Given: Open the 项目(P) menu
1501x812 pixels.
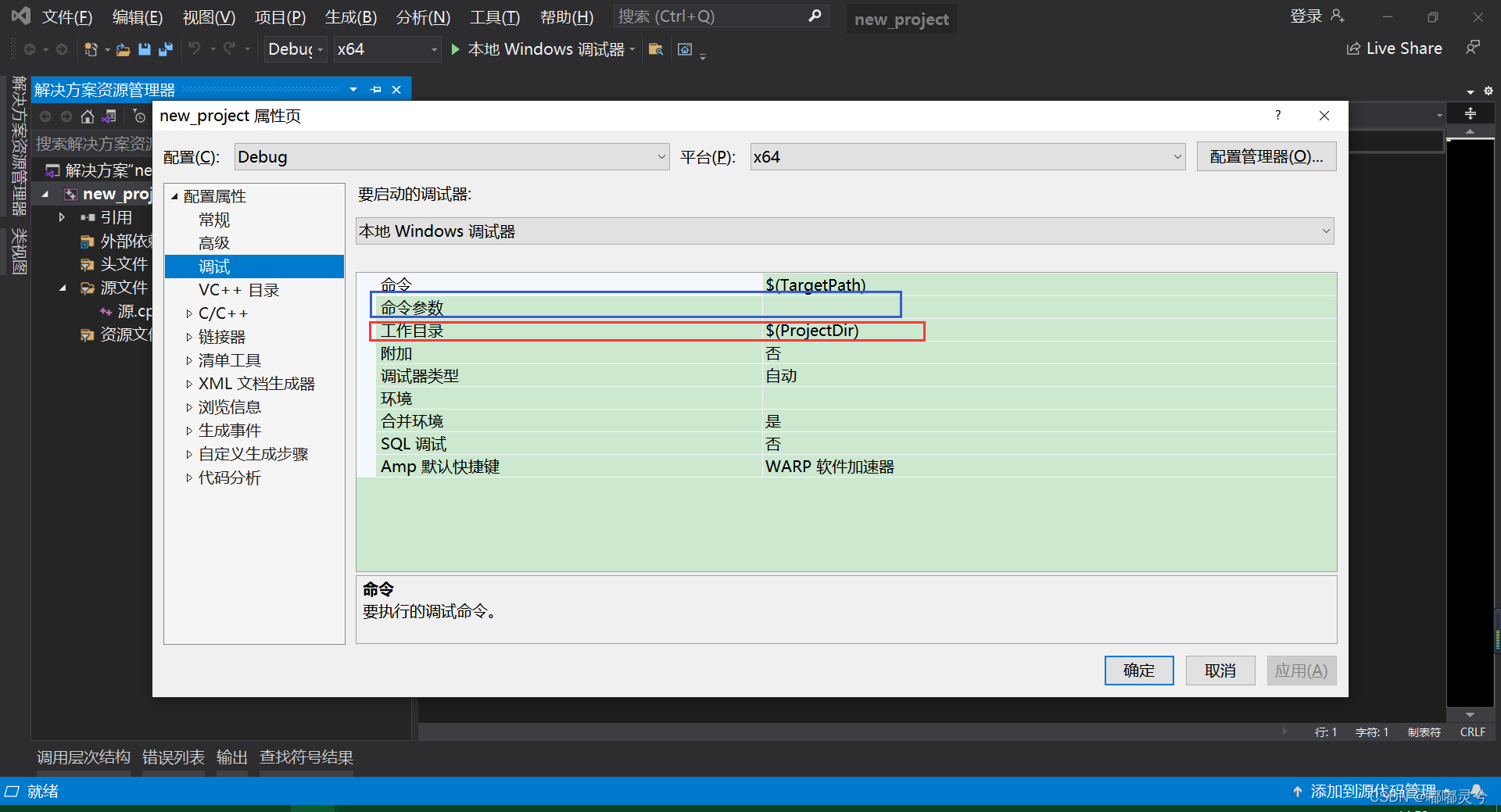Looking at the screenshot, I should click(x=280, y=16).
